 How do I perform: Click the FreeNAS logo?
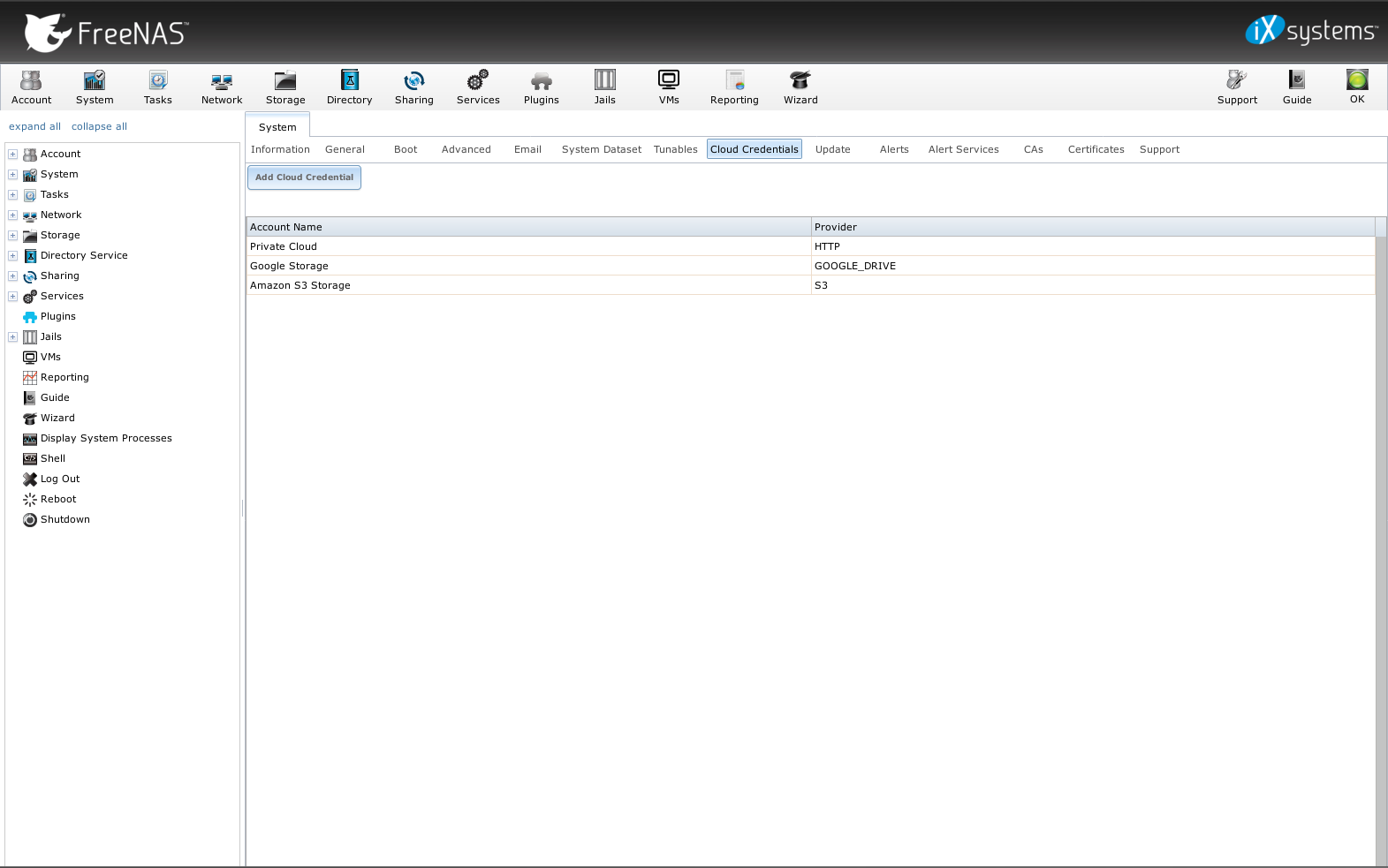pos(105,33)
